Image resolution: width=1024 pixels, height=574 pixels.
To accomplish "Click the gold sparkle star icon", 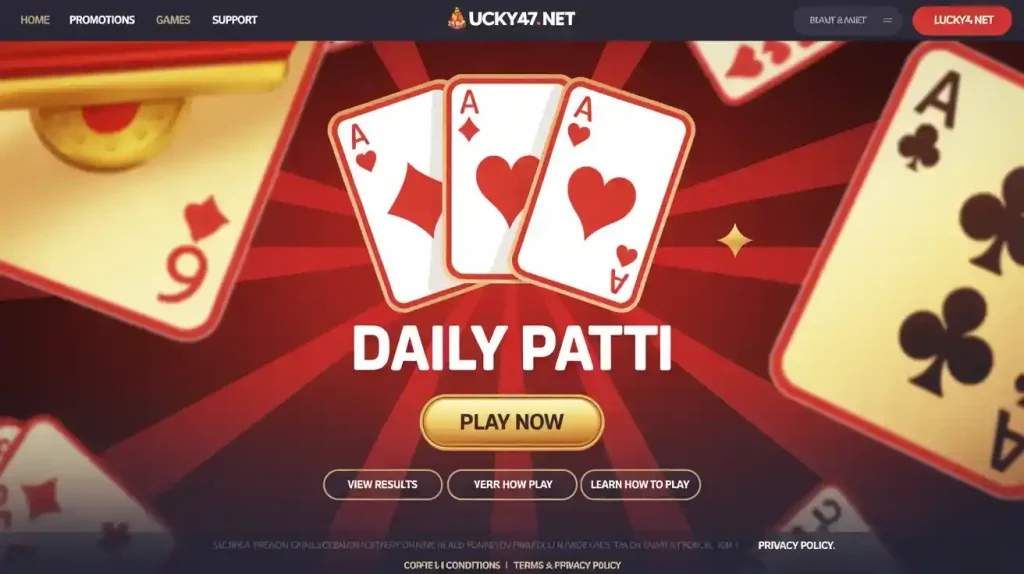I will click(x=735, y=240).
